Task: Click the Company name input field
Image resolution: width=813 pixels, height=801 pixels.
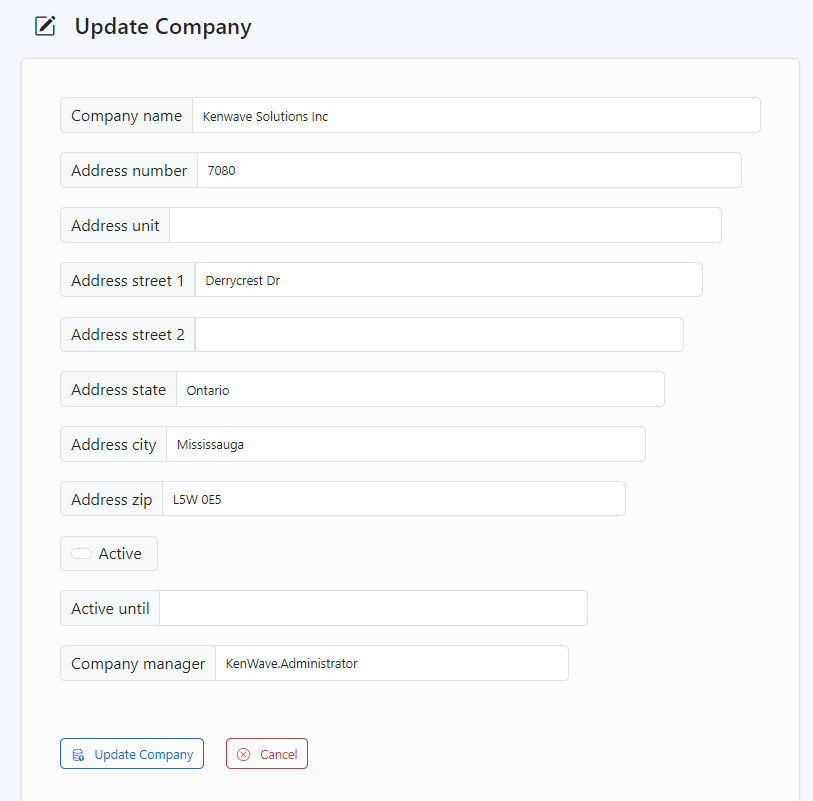Action: [x=476, y=116]
